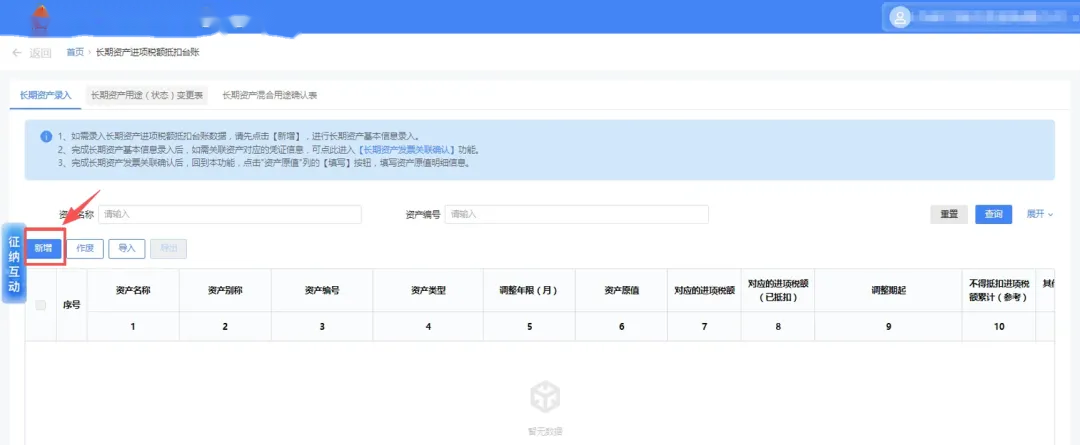Click the 资产原值 column header

(621, 290)
